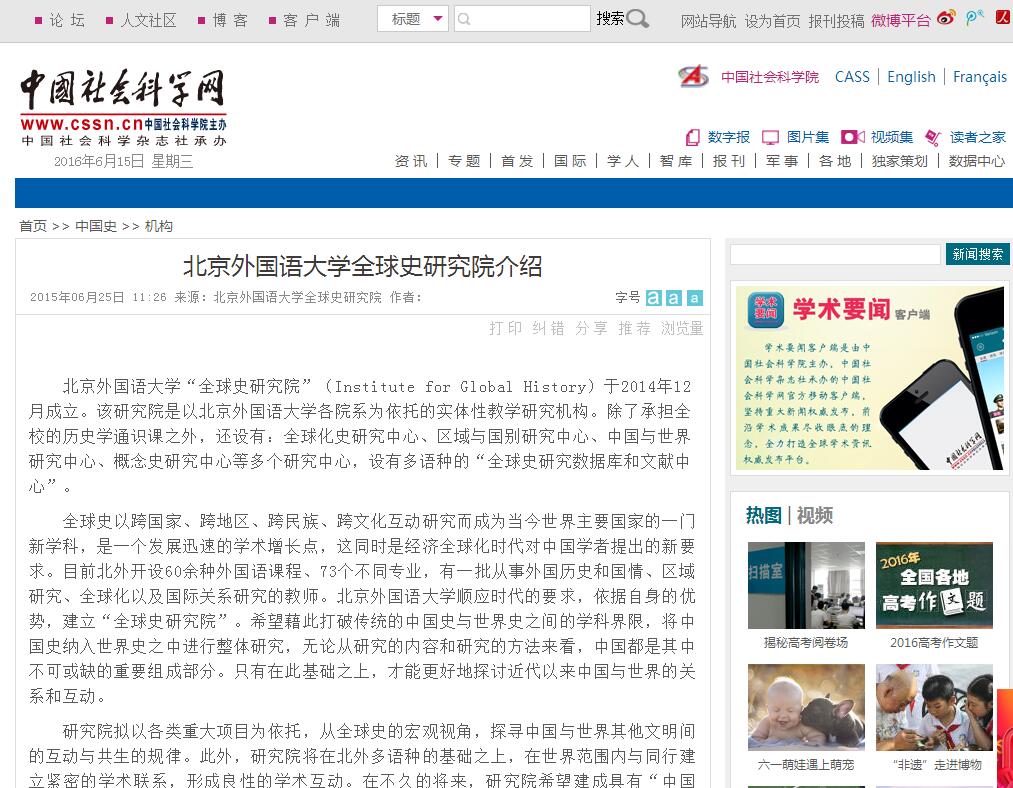Expand the 标题 search type dropdown

coord(413,19)
